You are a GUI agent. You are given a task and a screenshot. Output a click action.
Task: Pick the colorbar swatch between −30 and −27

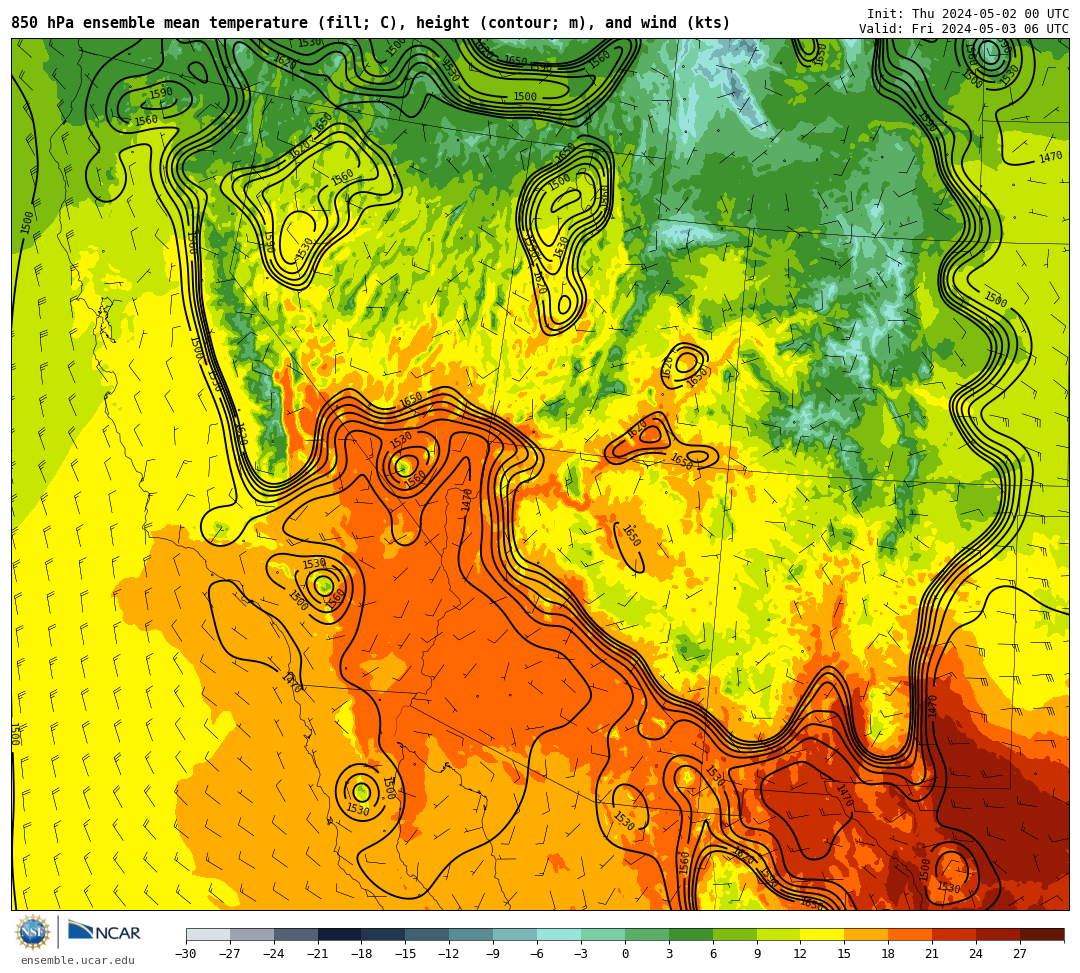[x=208, y=934]
